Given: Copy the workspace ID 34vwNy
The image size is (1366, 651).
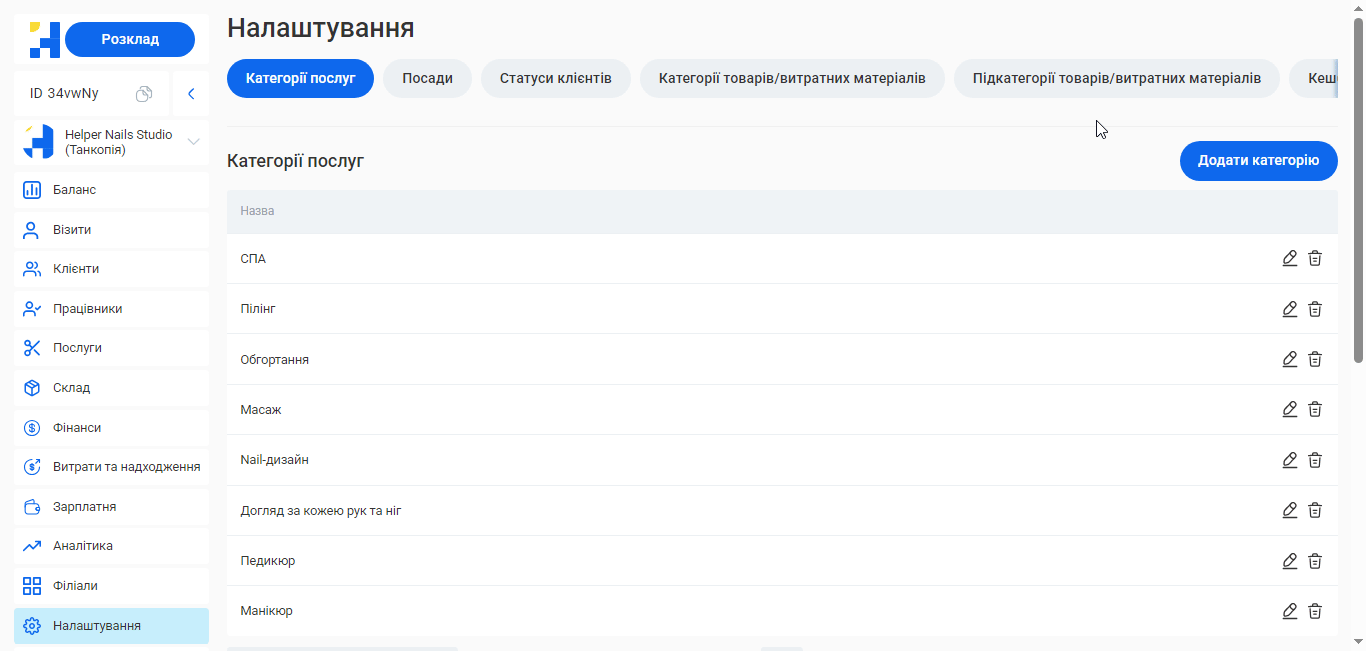Looking at the screenshot, I should 144,92.
